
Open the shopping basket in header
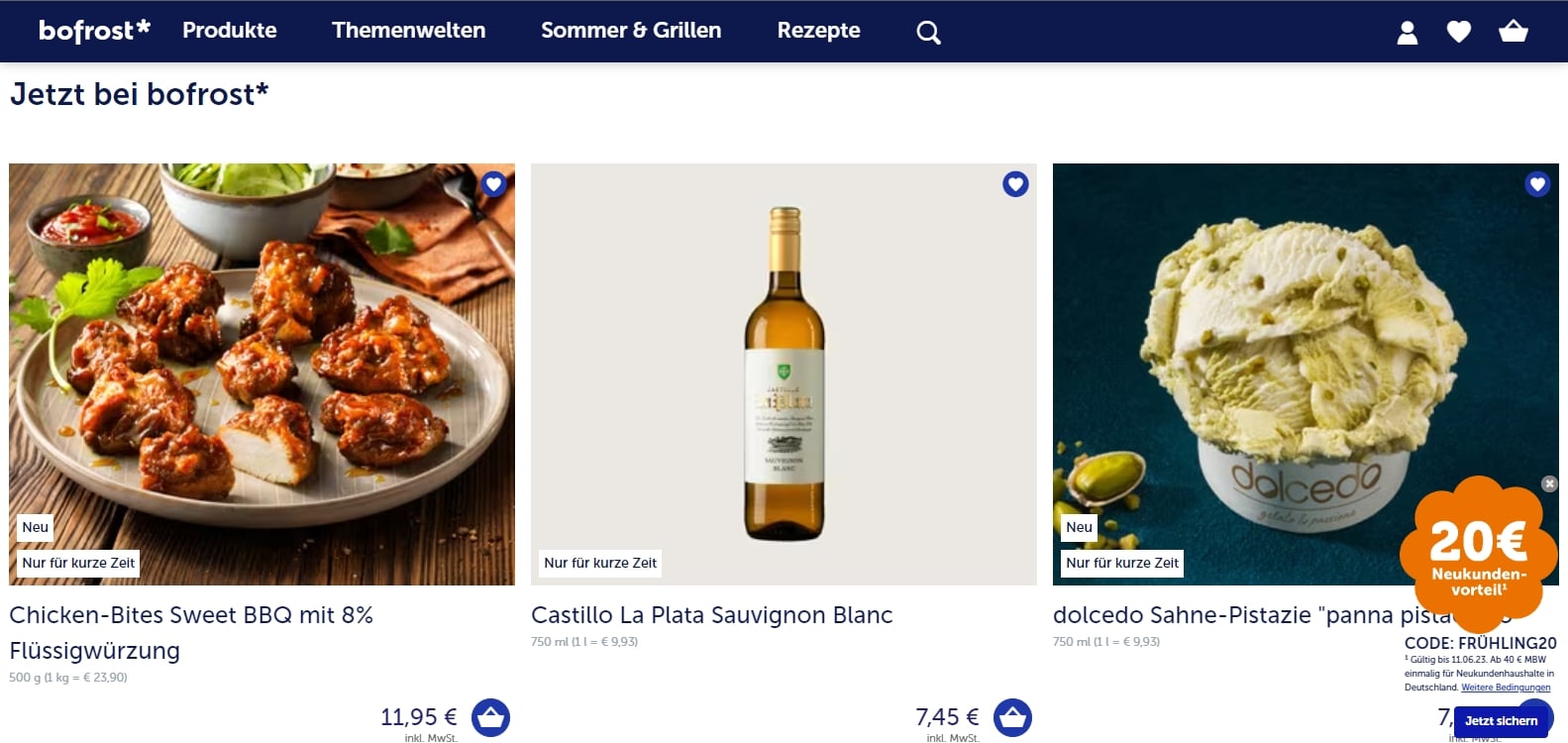pos(1513,33)
